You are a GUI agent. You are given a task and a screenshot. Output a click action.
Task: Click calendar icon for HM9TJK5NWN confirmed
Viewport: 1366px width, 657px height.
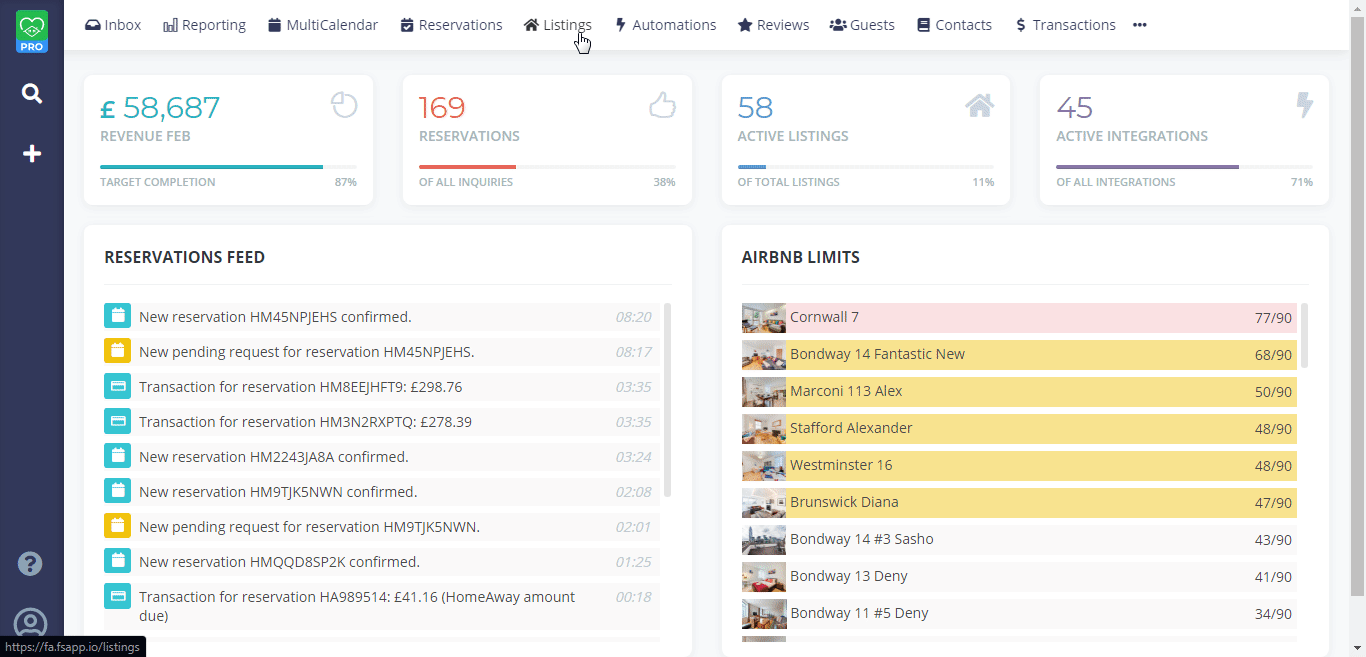coord(117,491)
